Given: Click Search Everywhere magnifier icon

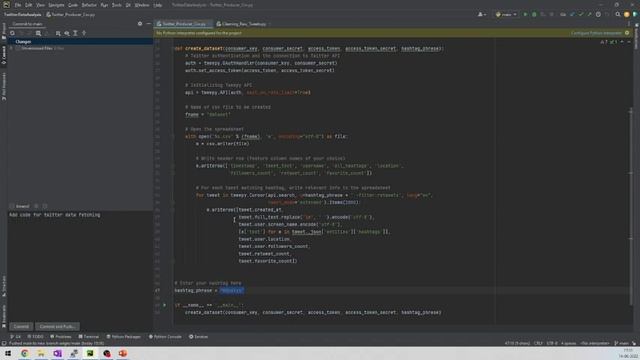Looking at the screenshot, I should click(x=618, y=15).
